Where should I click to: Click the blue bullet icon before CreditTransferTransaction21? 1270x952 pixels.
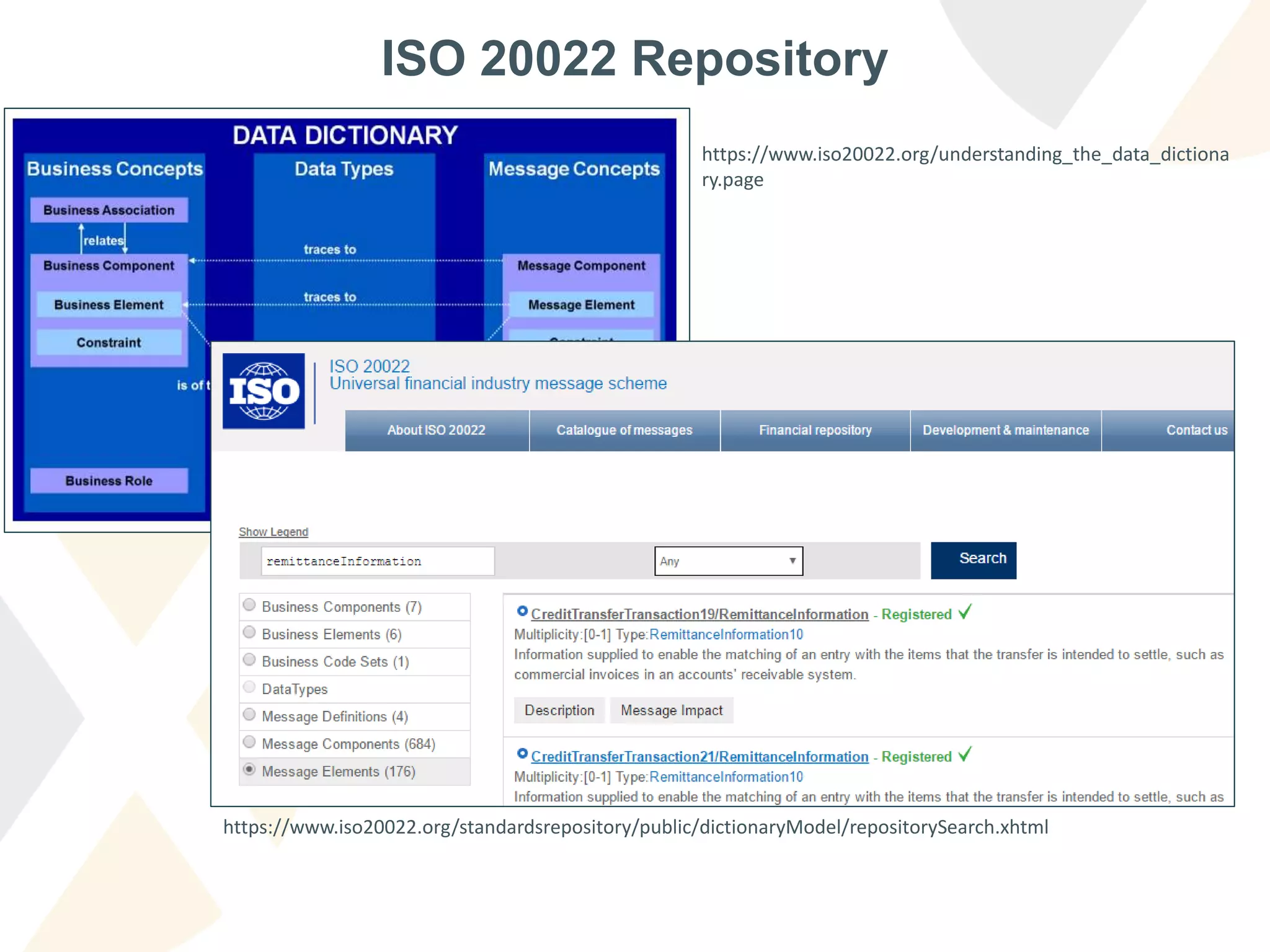point(522,754)
